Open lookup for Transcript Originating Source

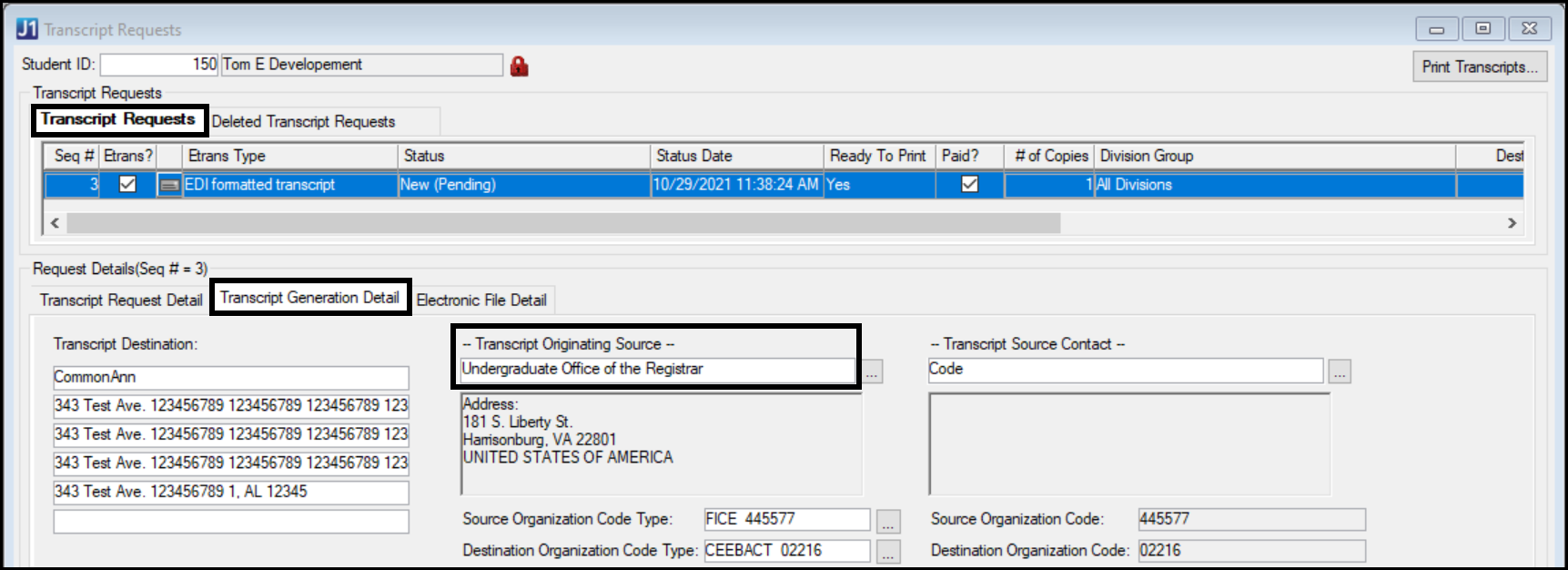[x=873, y=372]
